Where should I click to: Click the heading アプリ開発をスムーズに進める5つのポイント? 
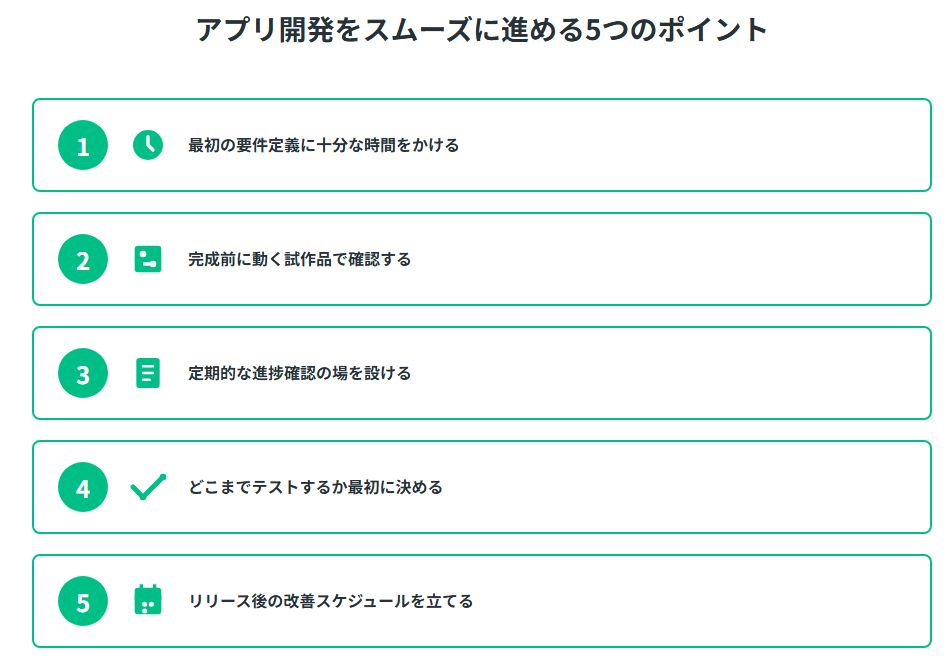481,30
